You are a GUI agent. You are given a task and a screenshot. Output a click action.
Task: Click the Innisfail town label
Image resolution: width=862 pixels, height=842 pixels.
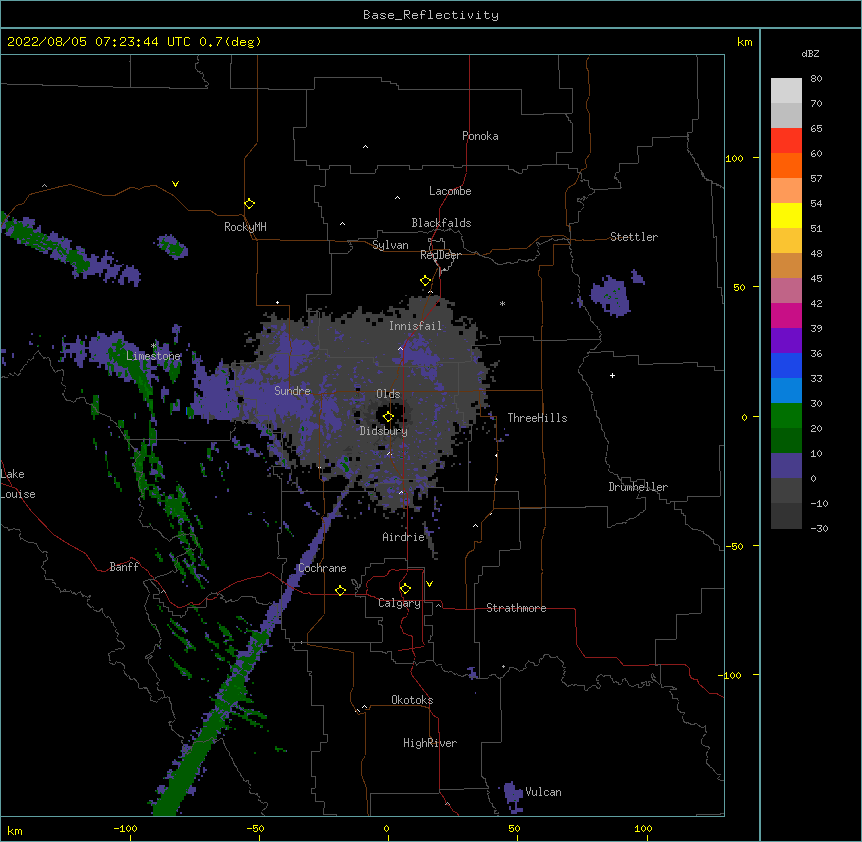415,326
